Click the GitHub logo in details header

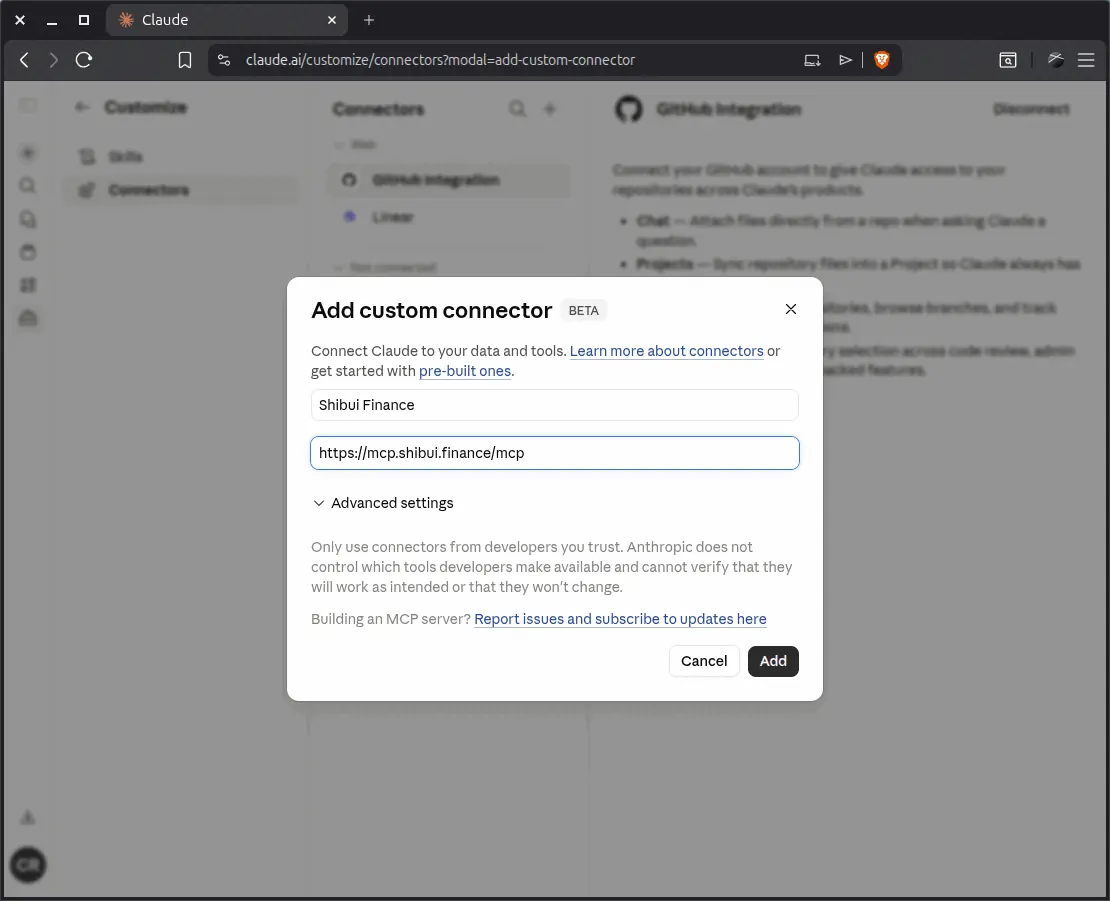629,109
